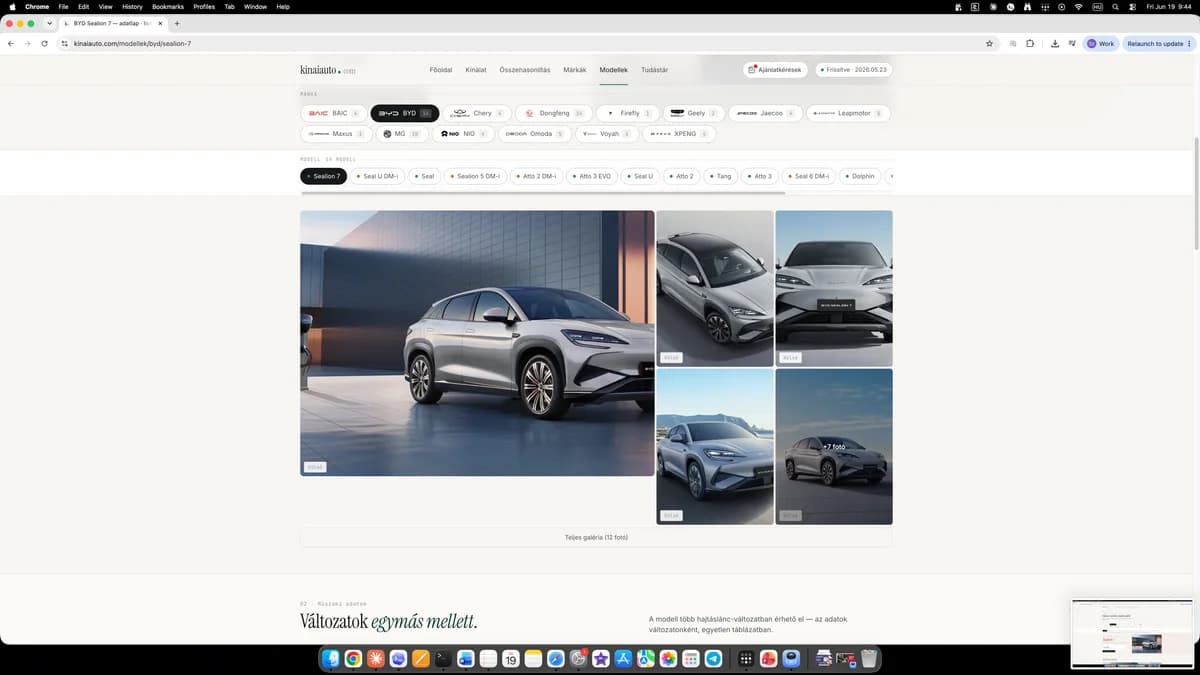
Task: Select the Leapmotor brand chip
Action: 848,113
